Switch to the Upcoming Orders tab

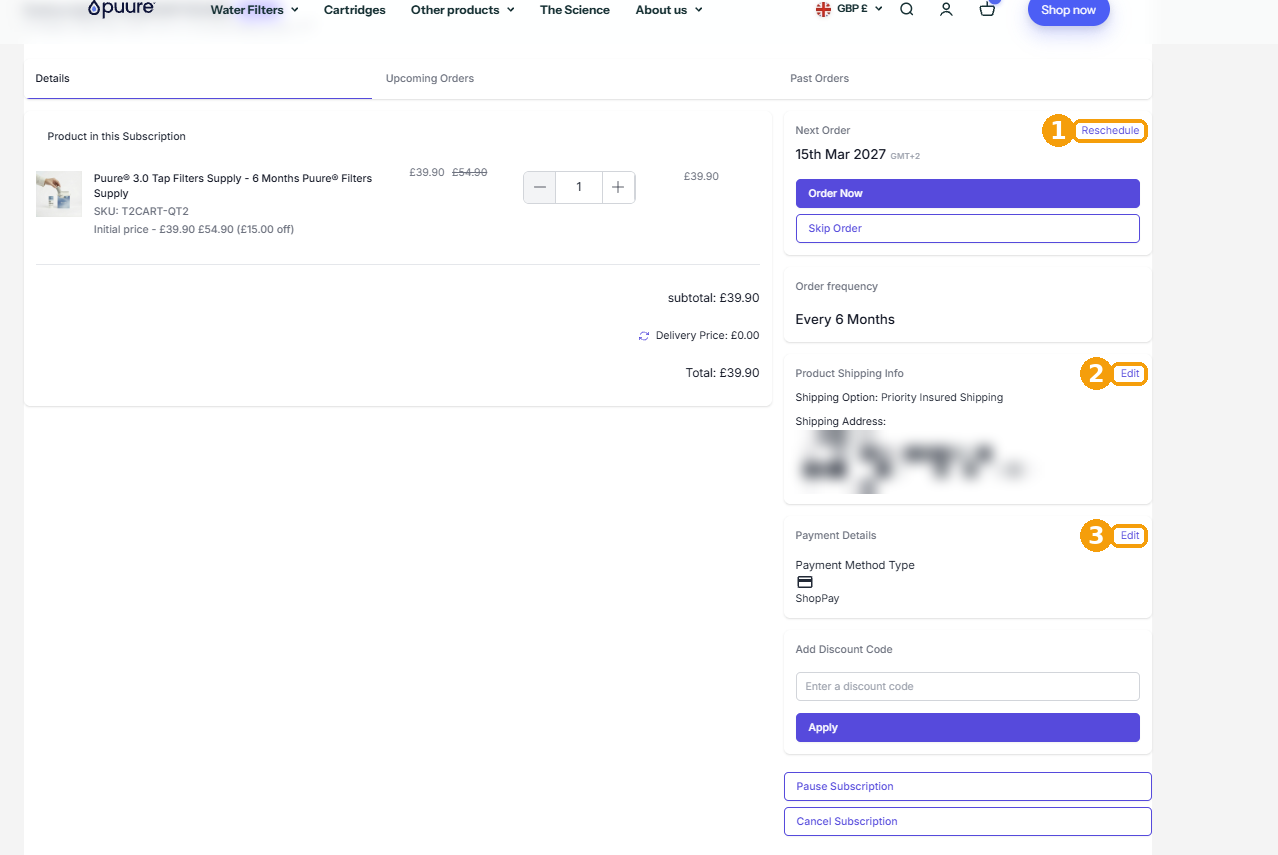[430, 78]
